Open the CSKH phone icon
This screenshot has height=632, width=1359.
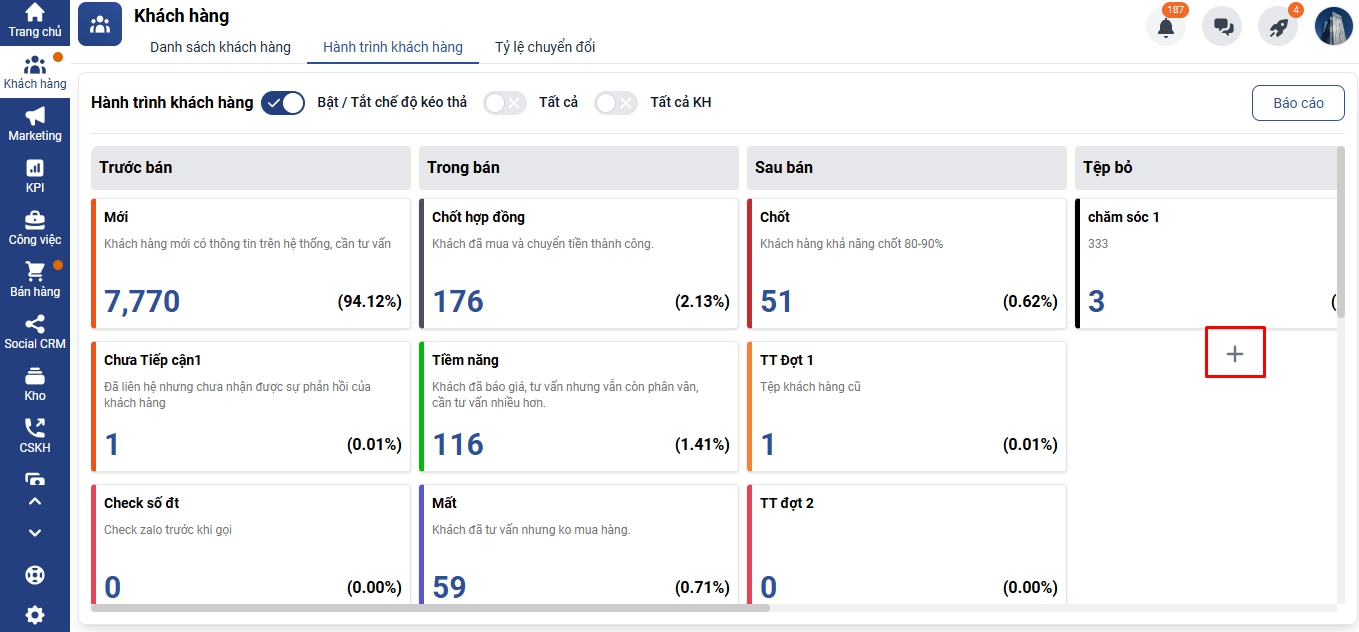point(35,428)
